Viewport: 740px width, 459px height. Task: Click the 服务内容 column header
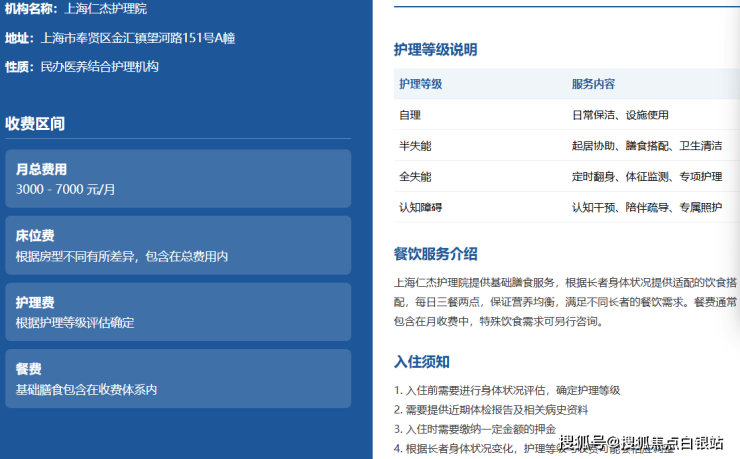[x=593, y=84]
